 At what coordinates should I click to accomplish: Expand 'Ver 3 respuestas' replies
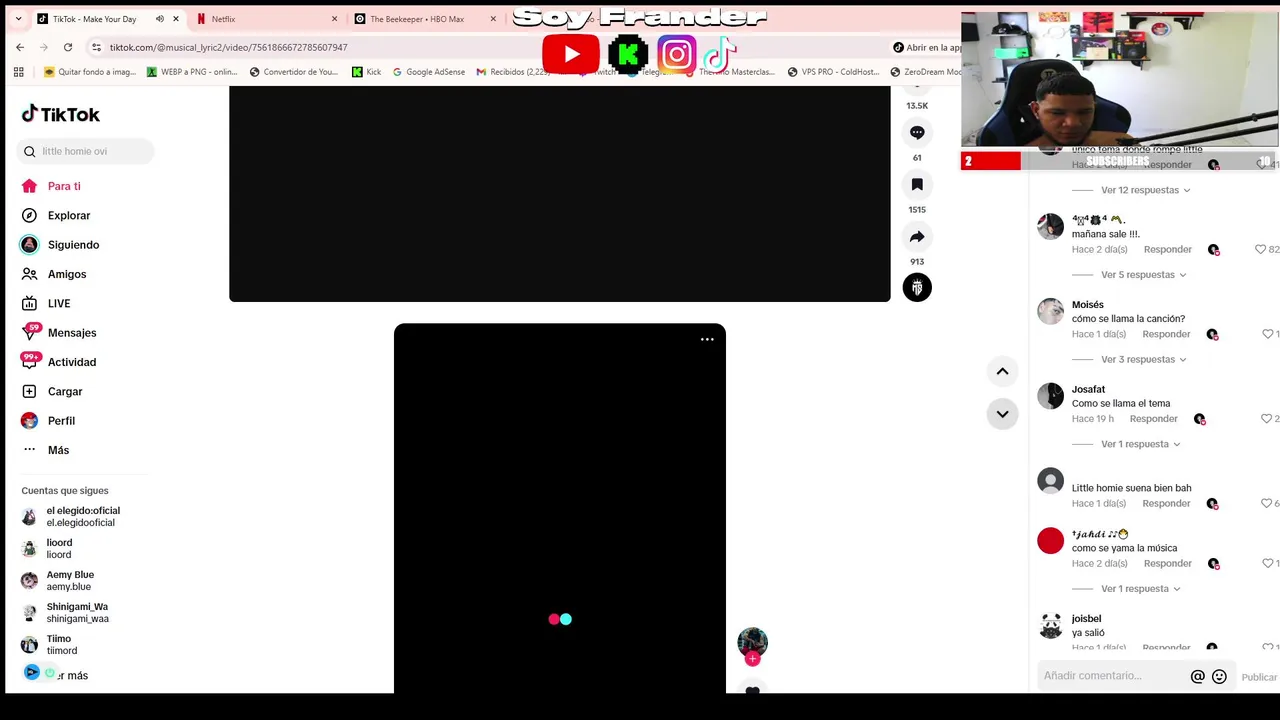(1143, 359)
